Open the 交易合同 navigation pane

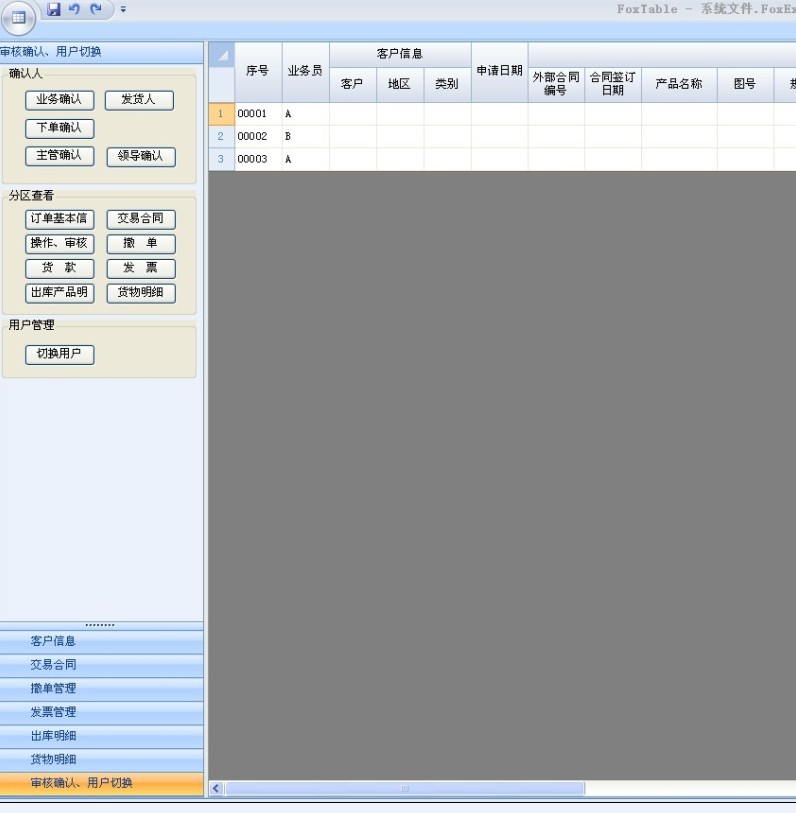tap(102, 665)
